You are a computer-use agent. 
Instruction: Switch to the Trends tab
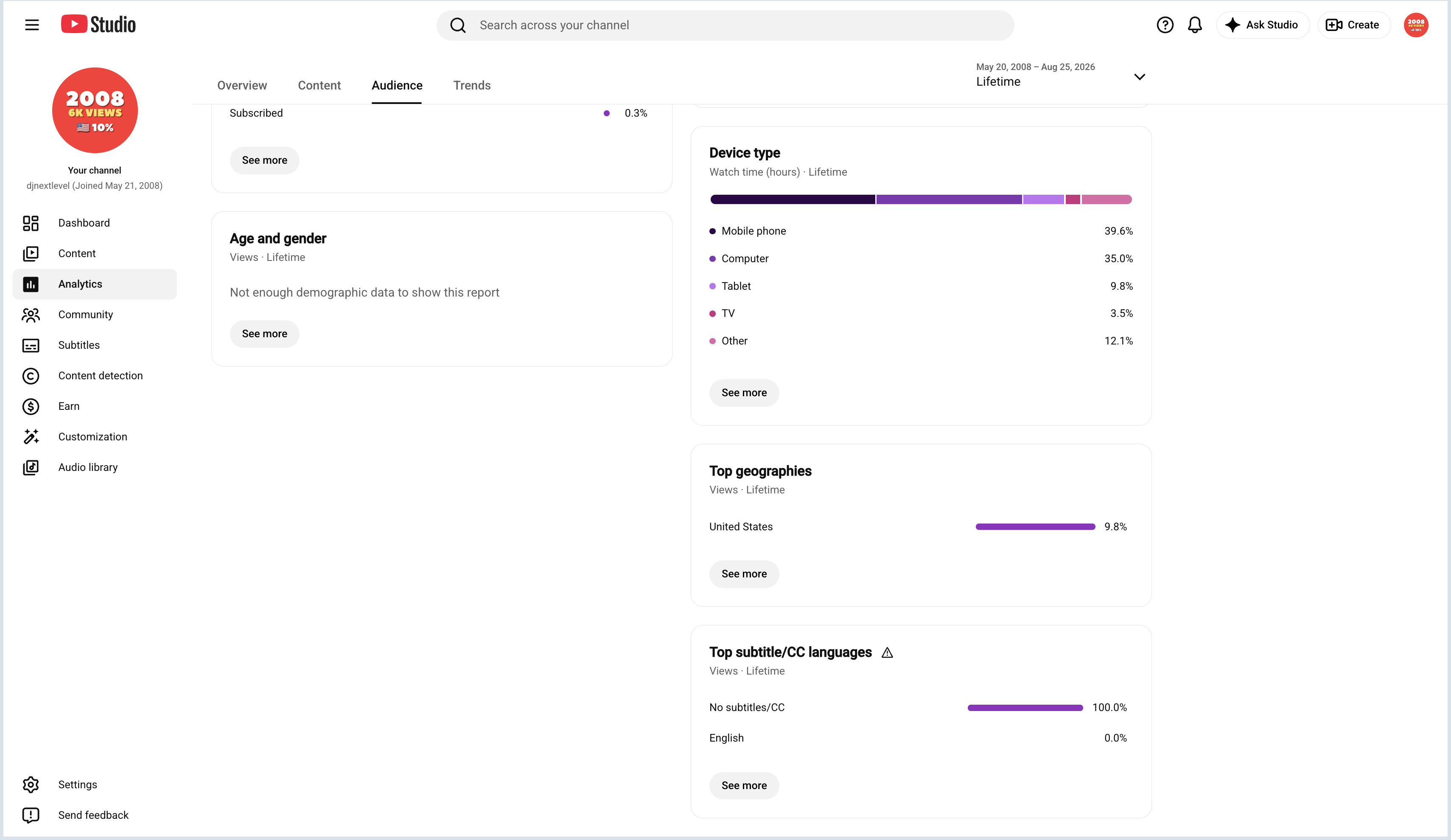(472, 85)
